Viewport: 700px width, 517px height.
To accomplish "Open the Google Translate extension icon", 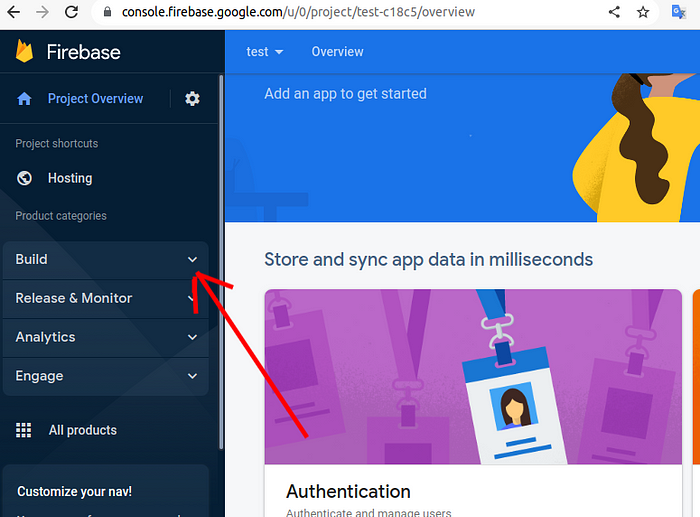I will point(679,12).
